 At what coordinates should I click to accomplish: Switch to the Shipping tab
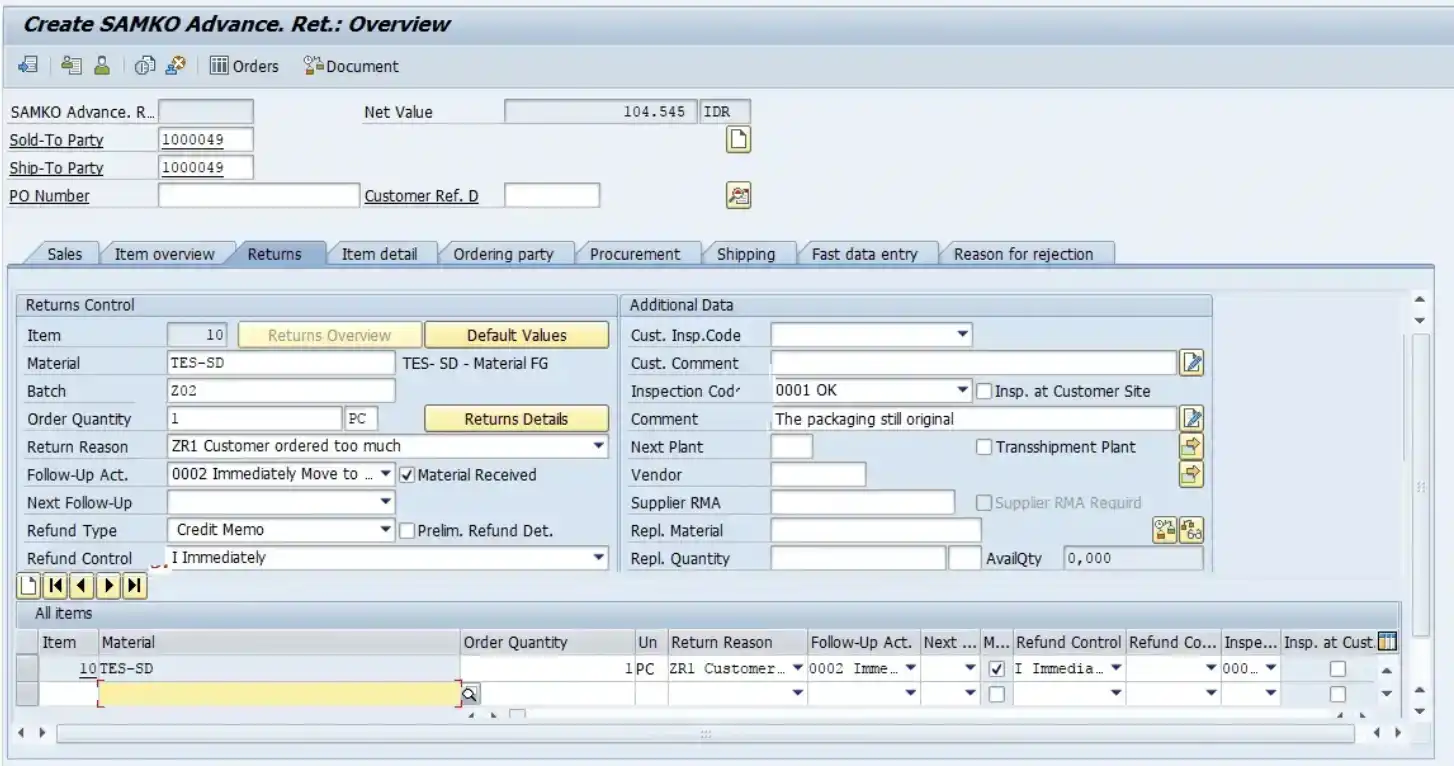749,254
